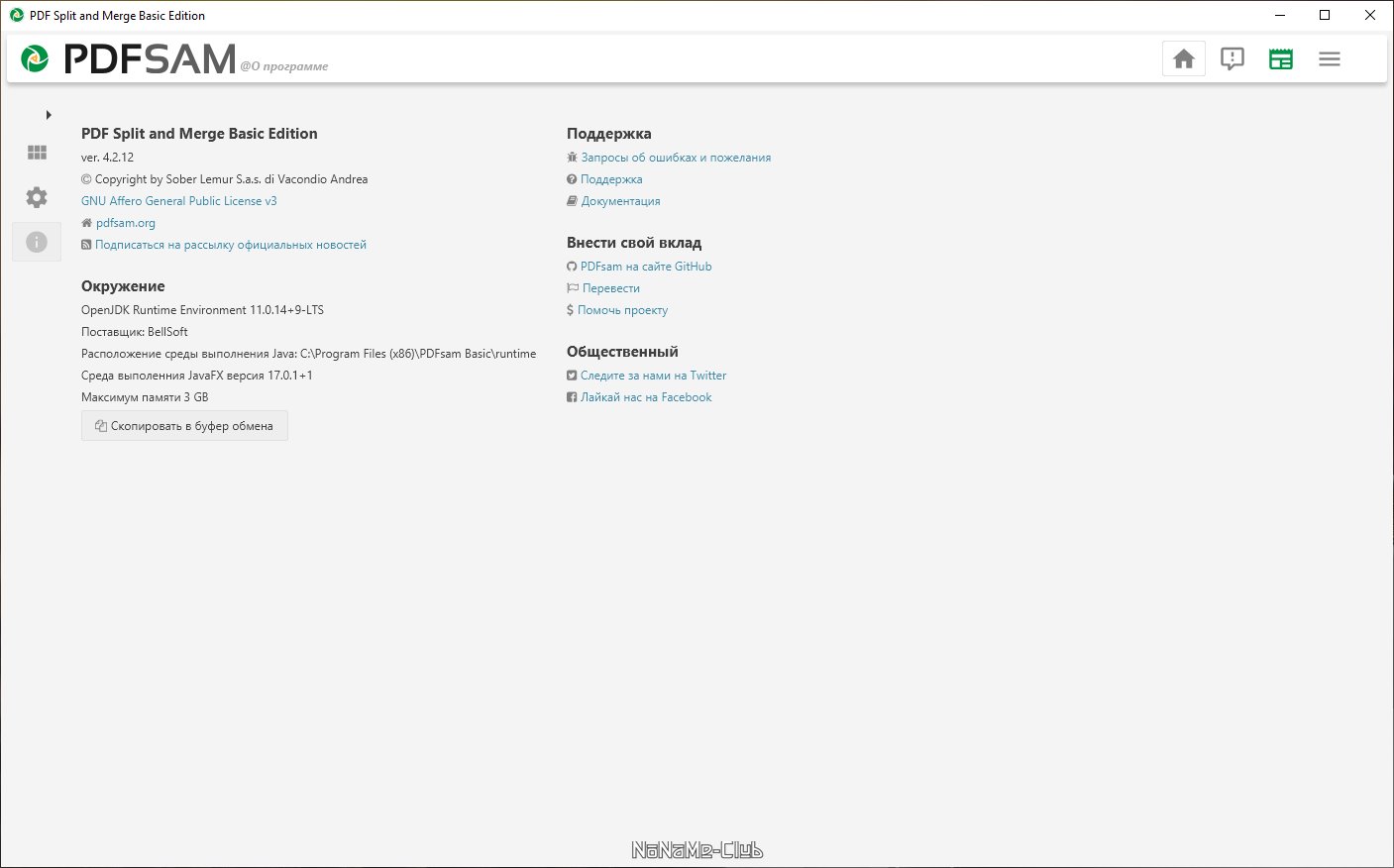Open settings gear in sidebar

[37, 197]
